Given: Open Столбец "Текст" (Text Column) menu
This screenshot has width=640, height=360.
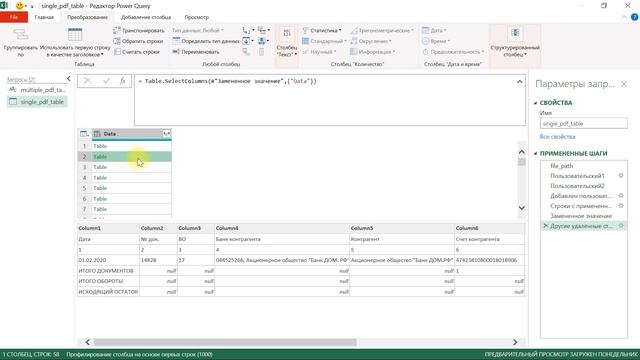Looking at the screenshot, I should [x=287, y=43].
